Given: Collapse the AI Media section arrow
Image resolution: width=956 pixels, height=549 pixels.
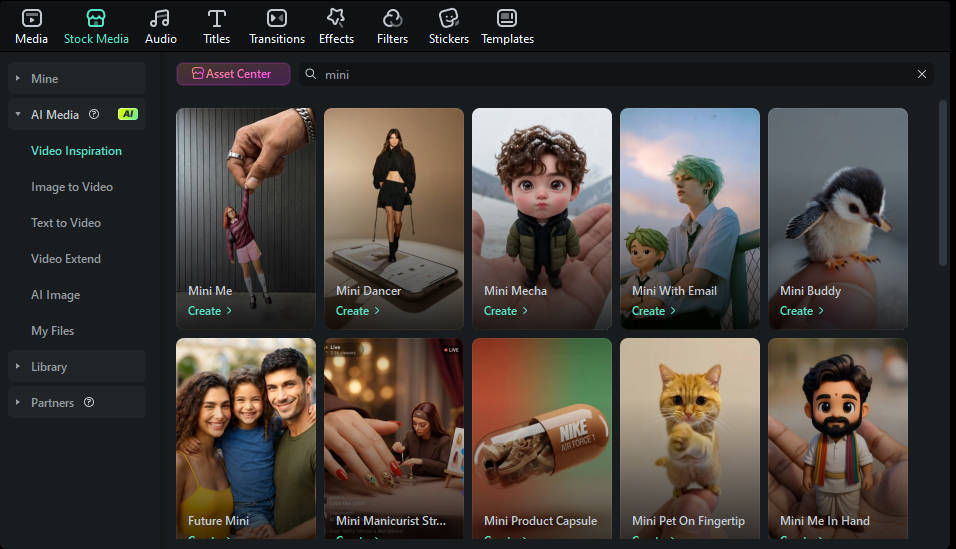Looking at the screenshot, I should pyautogui.click(x=18, y=114).
